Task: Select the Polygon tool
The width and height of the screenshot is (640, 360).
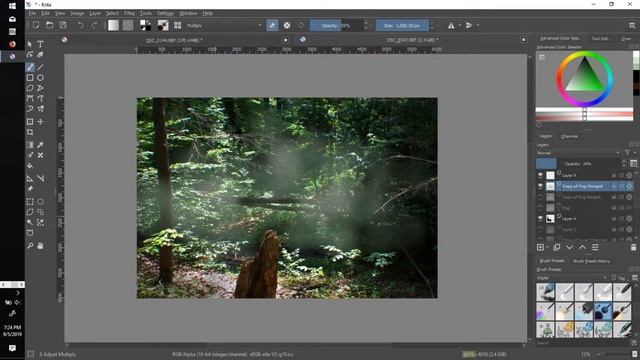Action: 30,88
